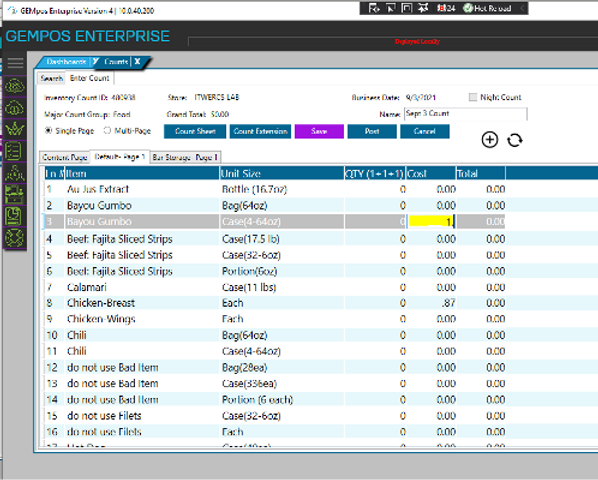The height and width of the screenshot is (480, 598).
Task: Open the checklist sidebar icon
Action: coord(14,151)
